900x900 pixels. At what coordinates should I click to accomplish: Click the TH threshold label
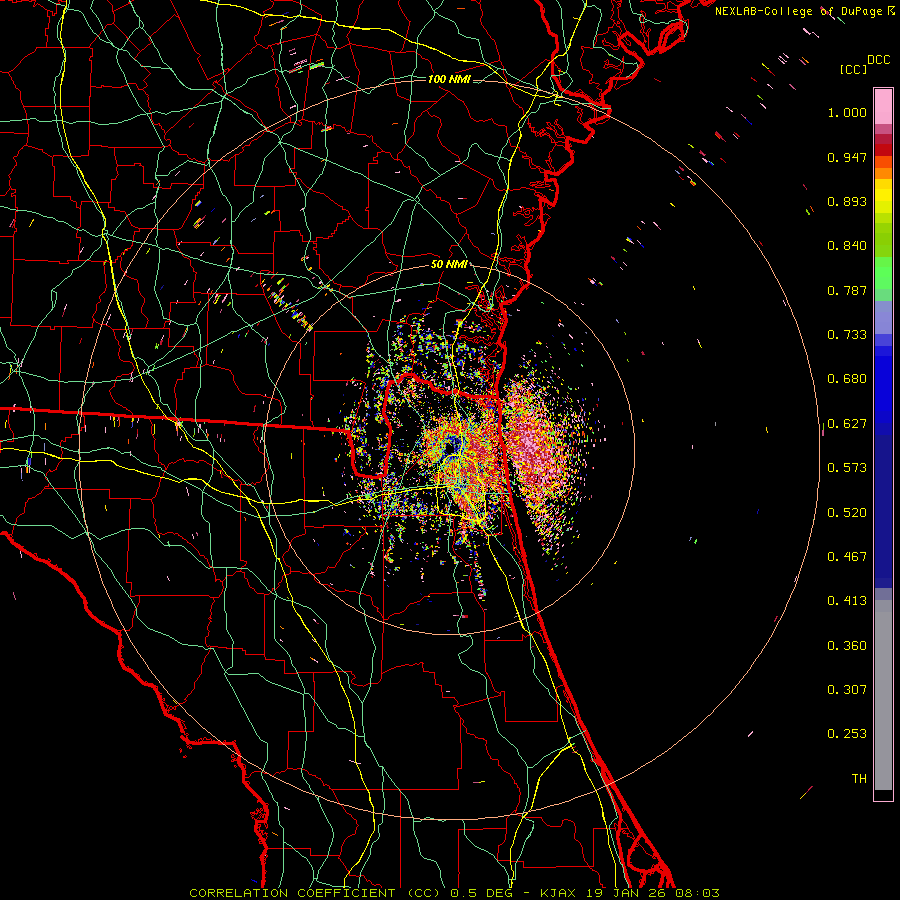point(859,779)
